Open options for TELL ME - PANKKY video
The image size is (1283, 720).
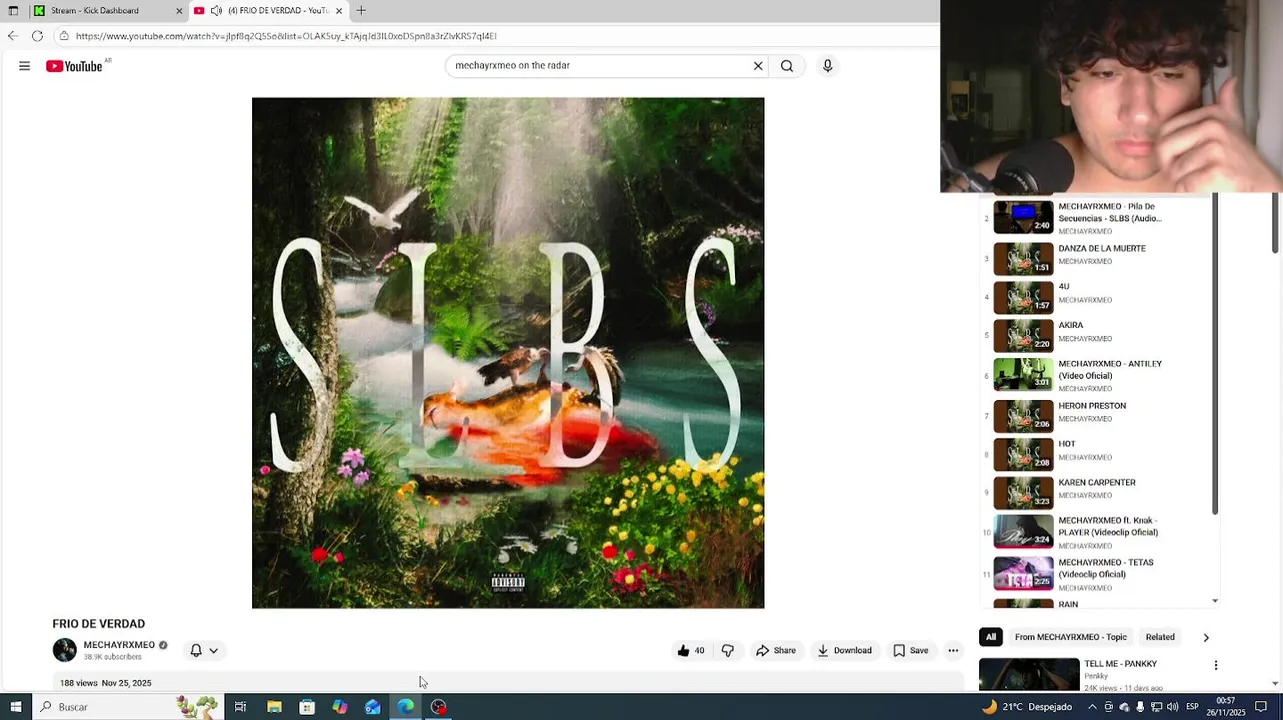(1216, 665)
